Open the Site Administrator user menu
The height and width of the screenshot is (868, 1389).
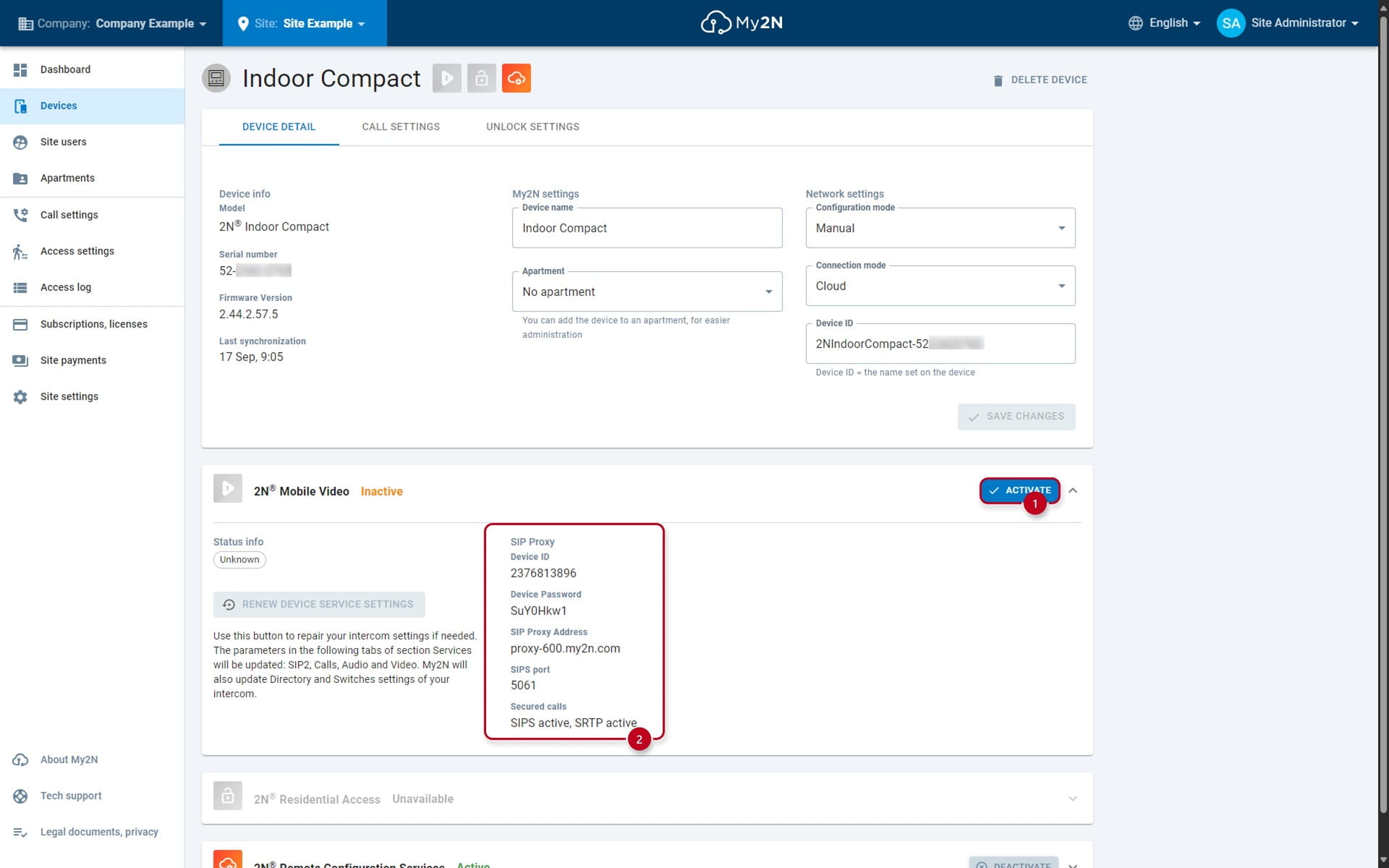coord(1288,23)
